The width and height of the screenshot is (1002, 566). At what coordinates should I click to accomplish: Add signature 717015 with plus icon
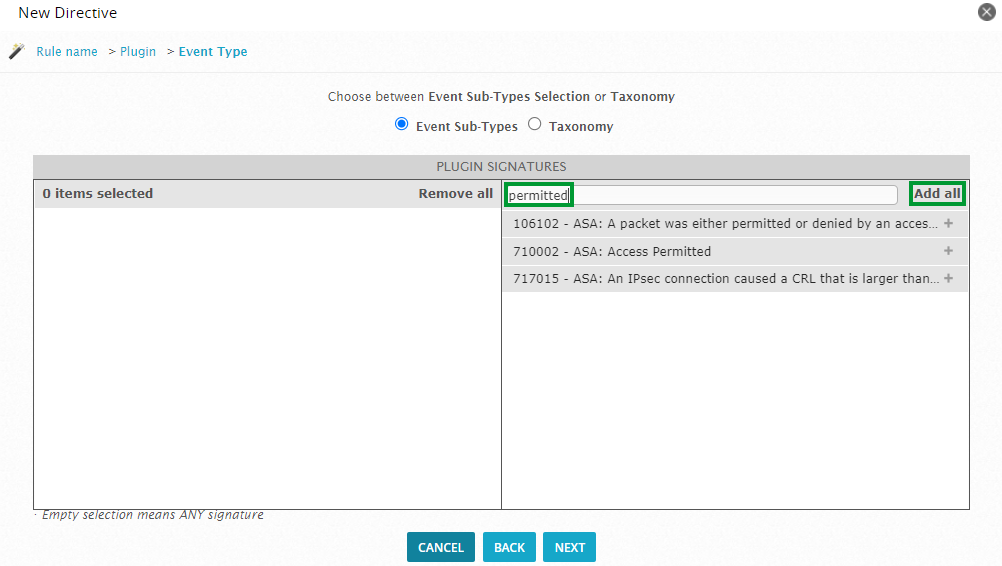pos(948,279)
